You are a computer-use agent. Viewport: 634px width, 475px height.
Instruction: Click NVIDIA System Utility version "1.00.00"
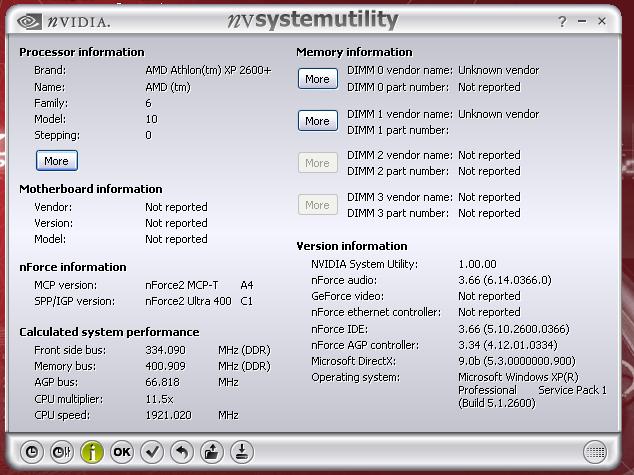[477, 264]
